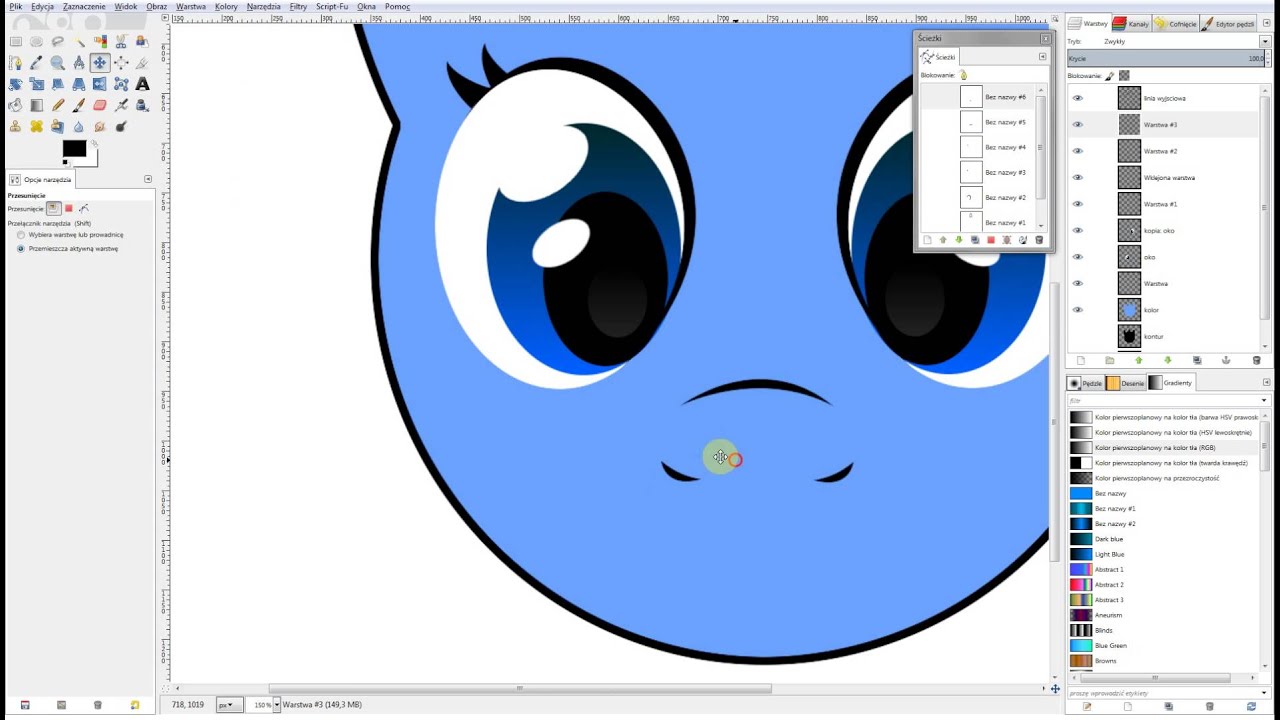The height and width of the screenshot is (720, 1280).
Task: Select the Bucket Fill tool
Action: coord(16,105)
